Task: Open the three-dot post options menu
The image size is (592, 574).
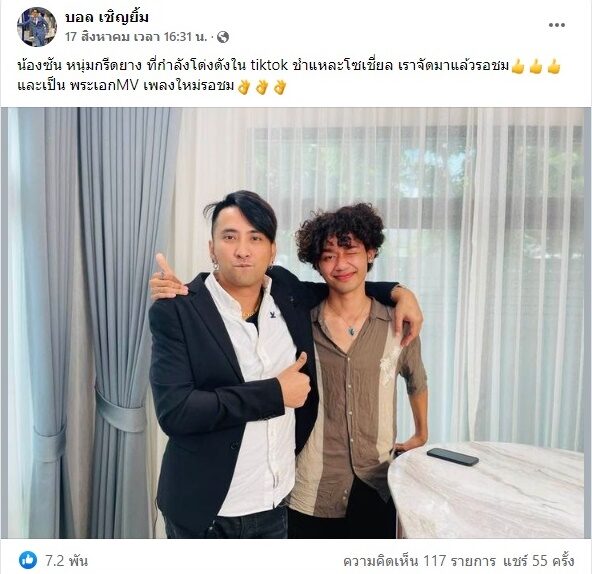Action: tap(557, 25)
